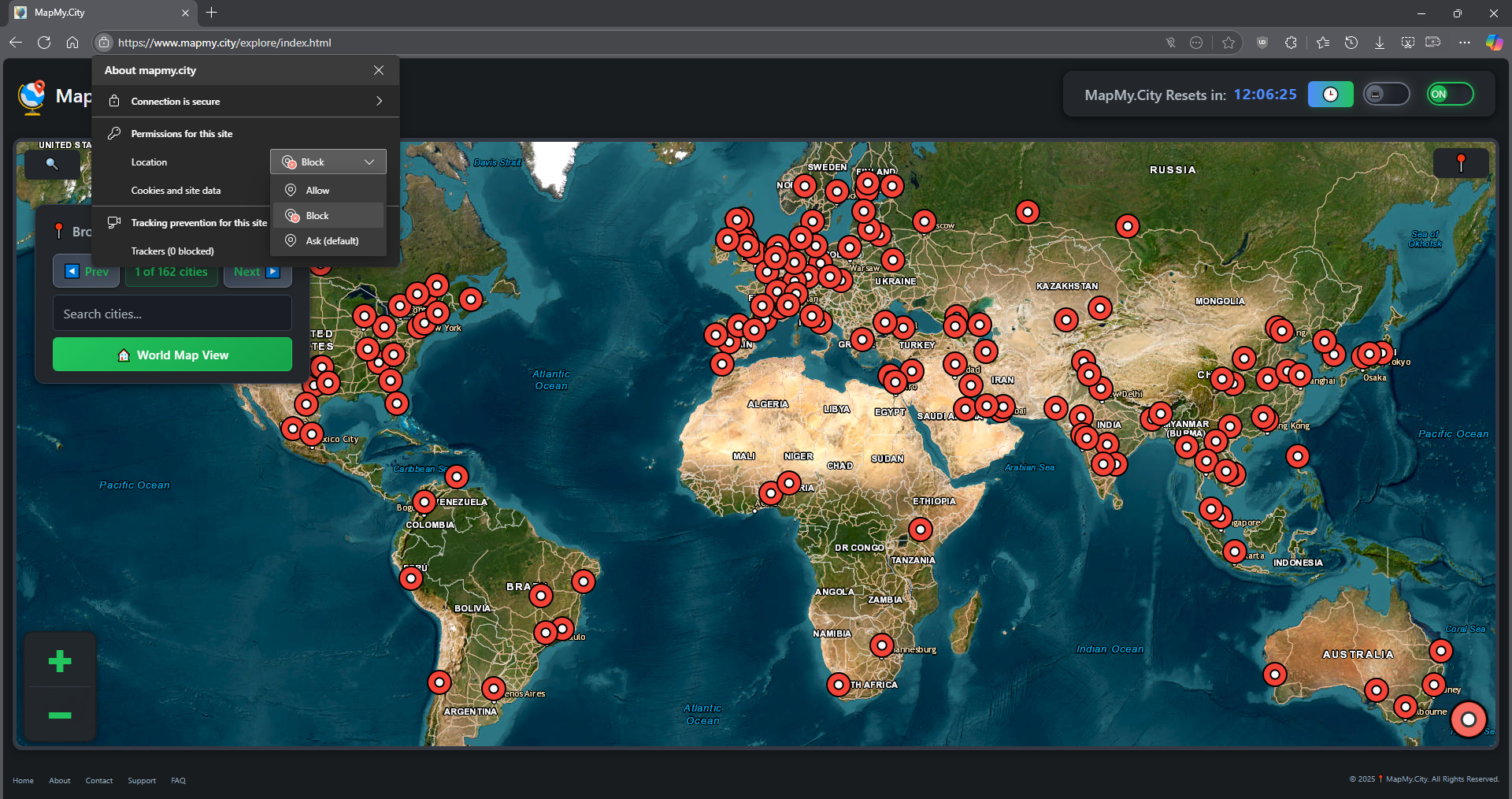Click the browser refresh icon

44,43
